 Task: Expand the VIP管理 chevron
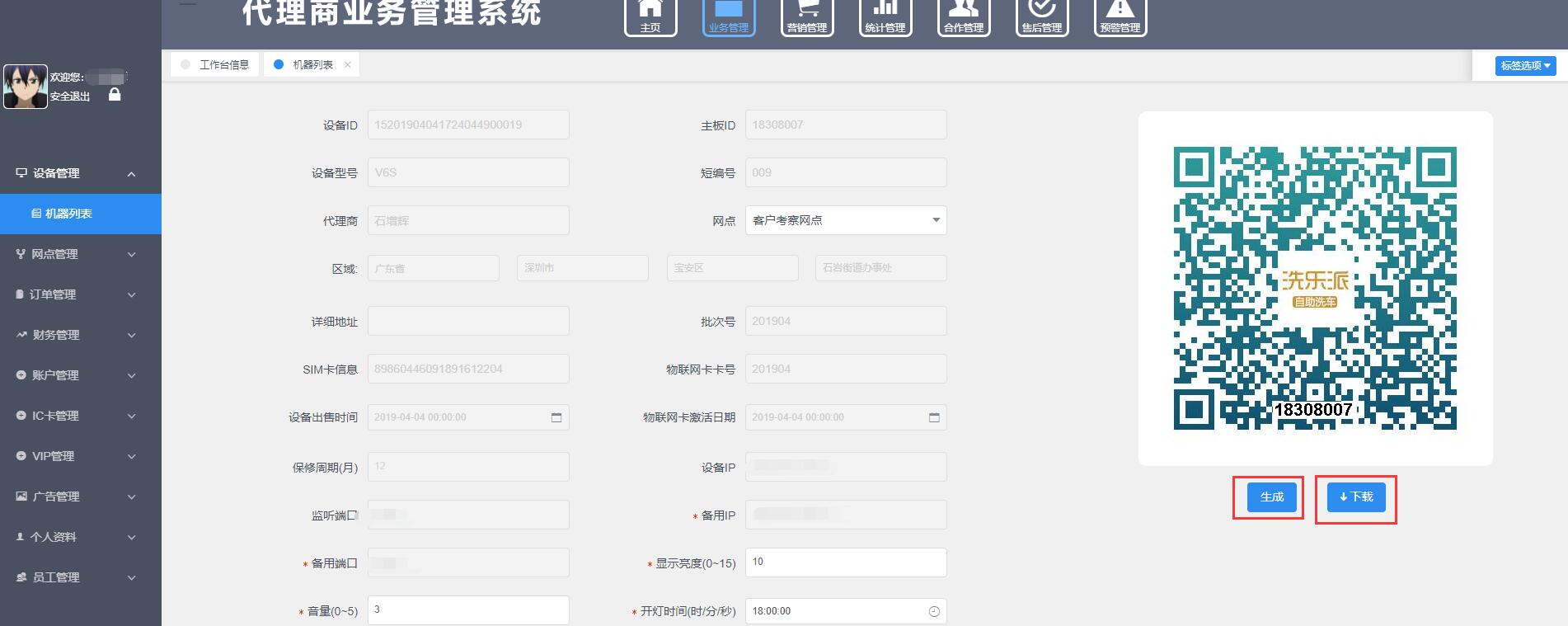click(x=132, y=457)
